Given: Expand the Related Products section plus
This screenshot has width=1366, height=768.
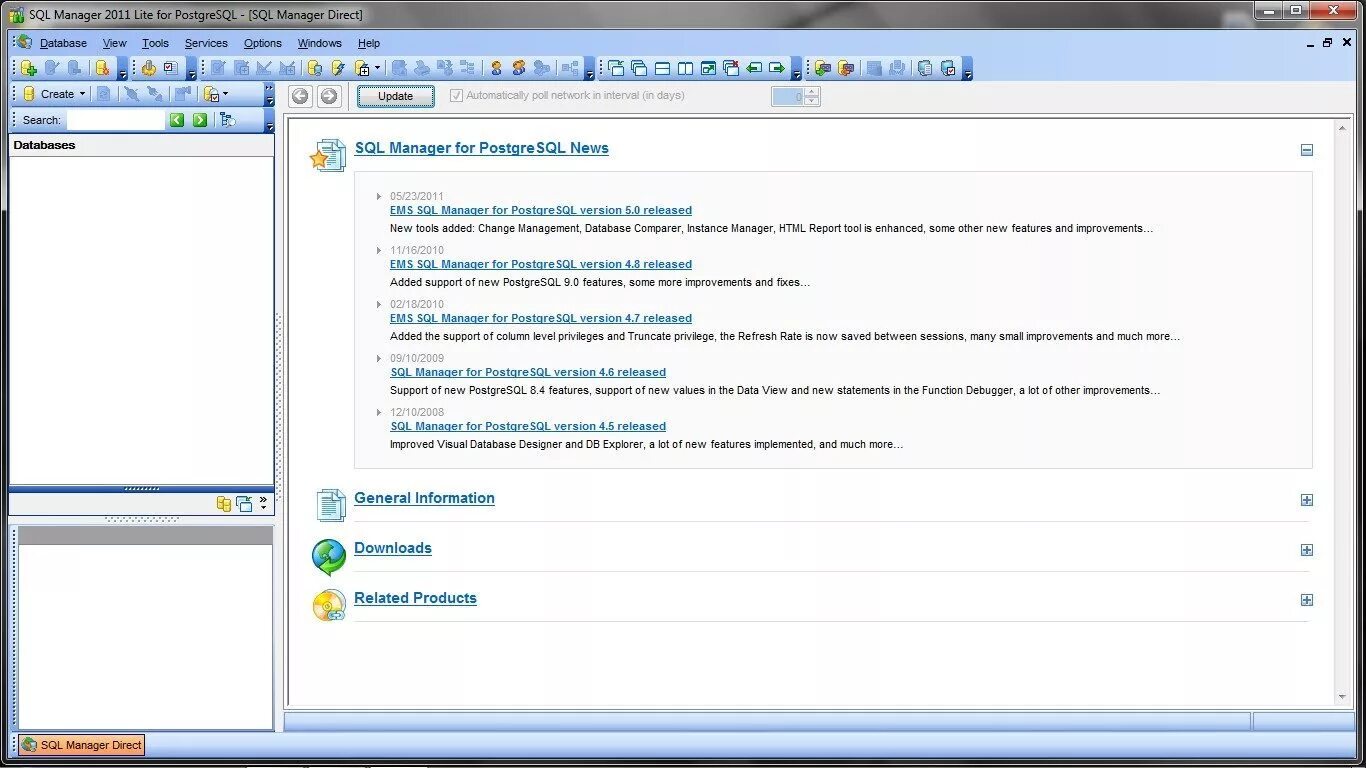Looking at the screenshot, I should [x=1306, y=600].
